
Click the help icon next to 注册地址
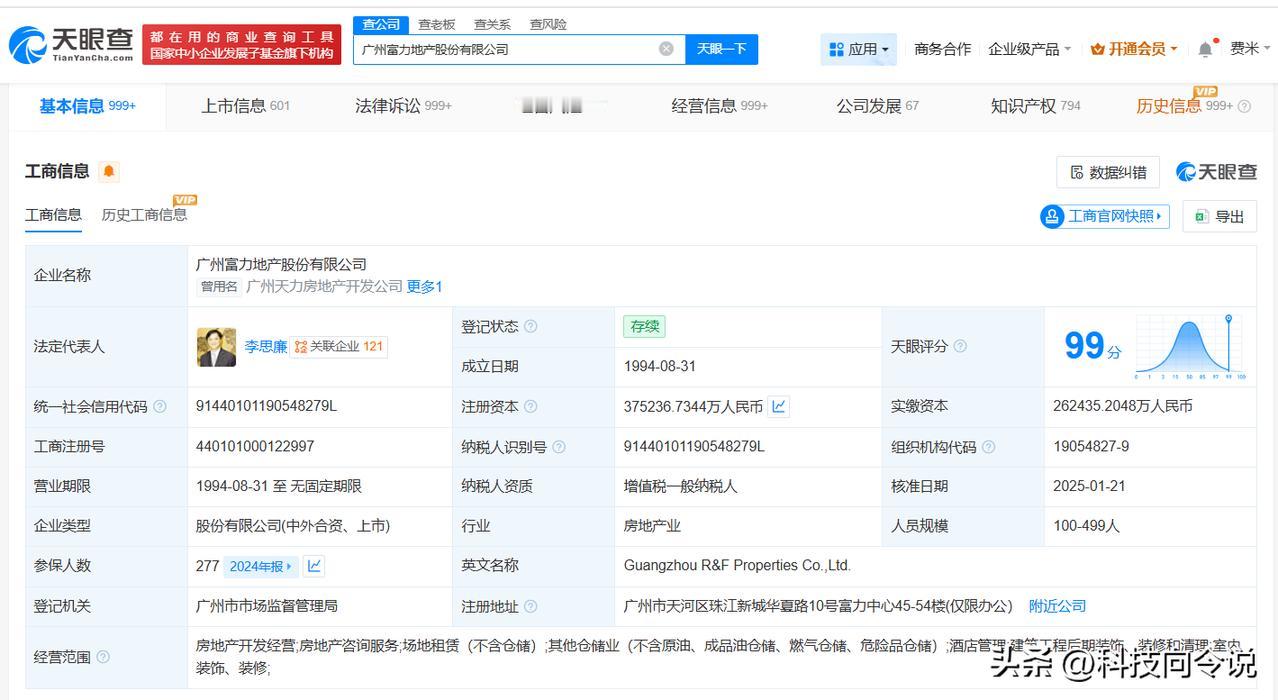(531, 607)
